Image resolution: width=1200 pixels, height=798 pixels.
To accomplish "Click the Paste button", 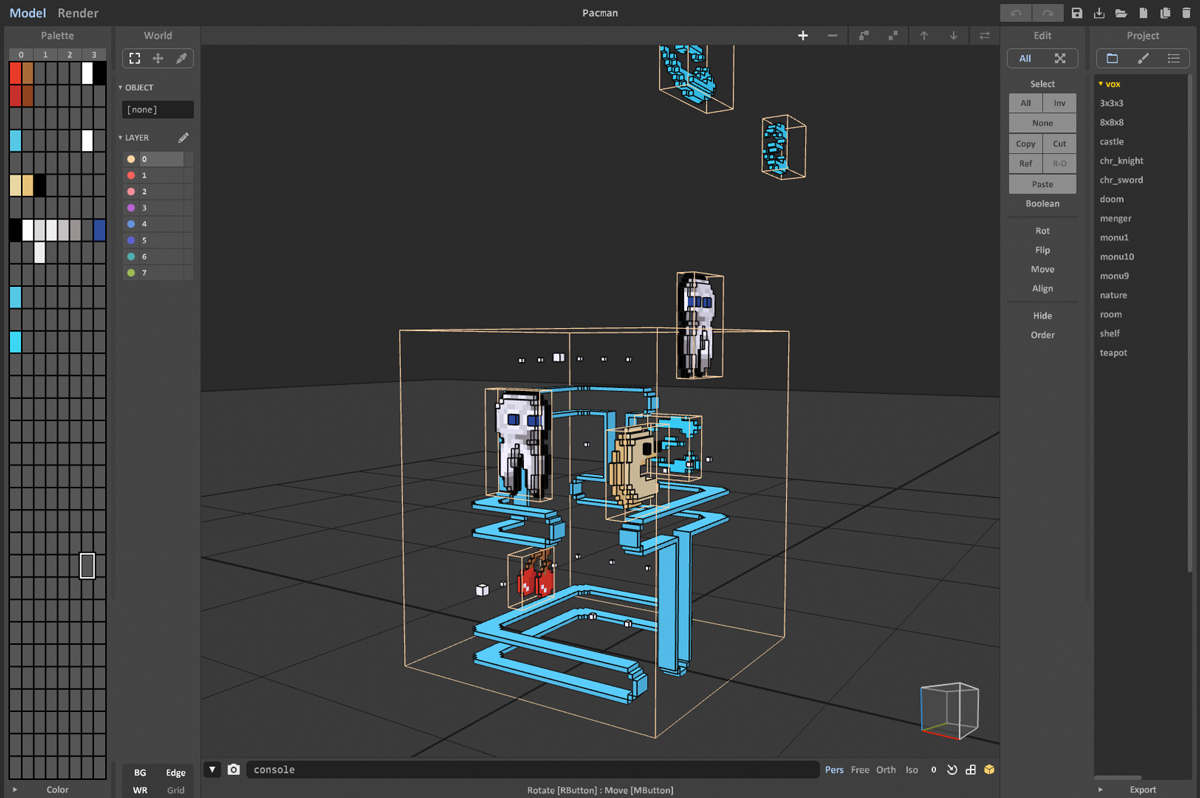I will pos(1042,184).
